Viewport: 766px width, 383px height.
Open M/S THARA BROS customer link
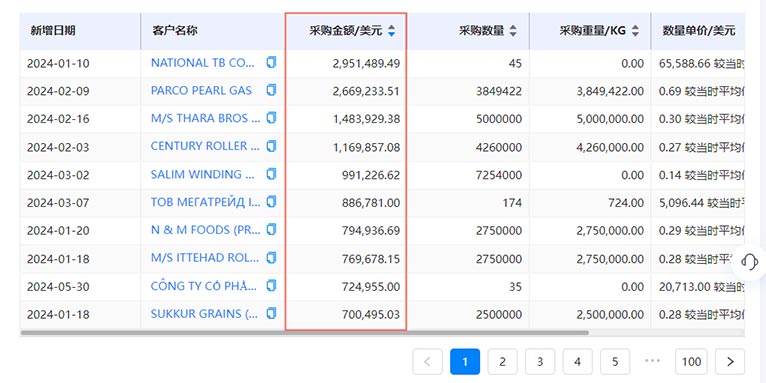tap(206, 119)
